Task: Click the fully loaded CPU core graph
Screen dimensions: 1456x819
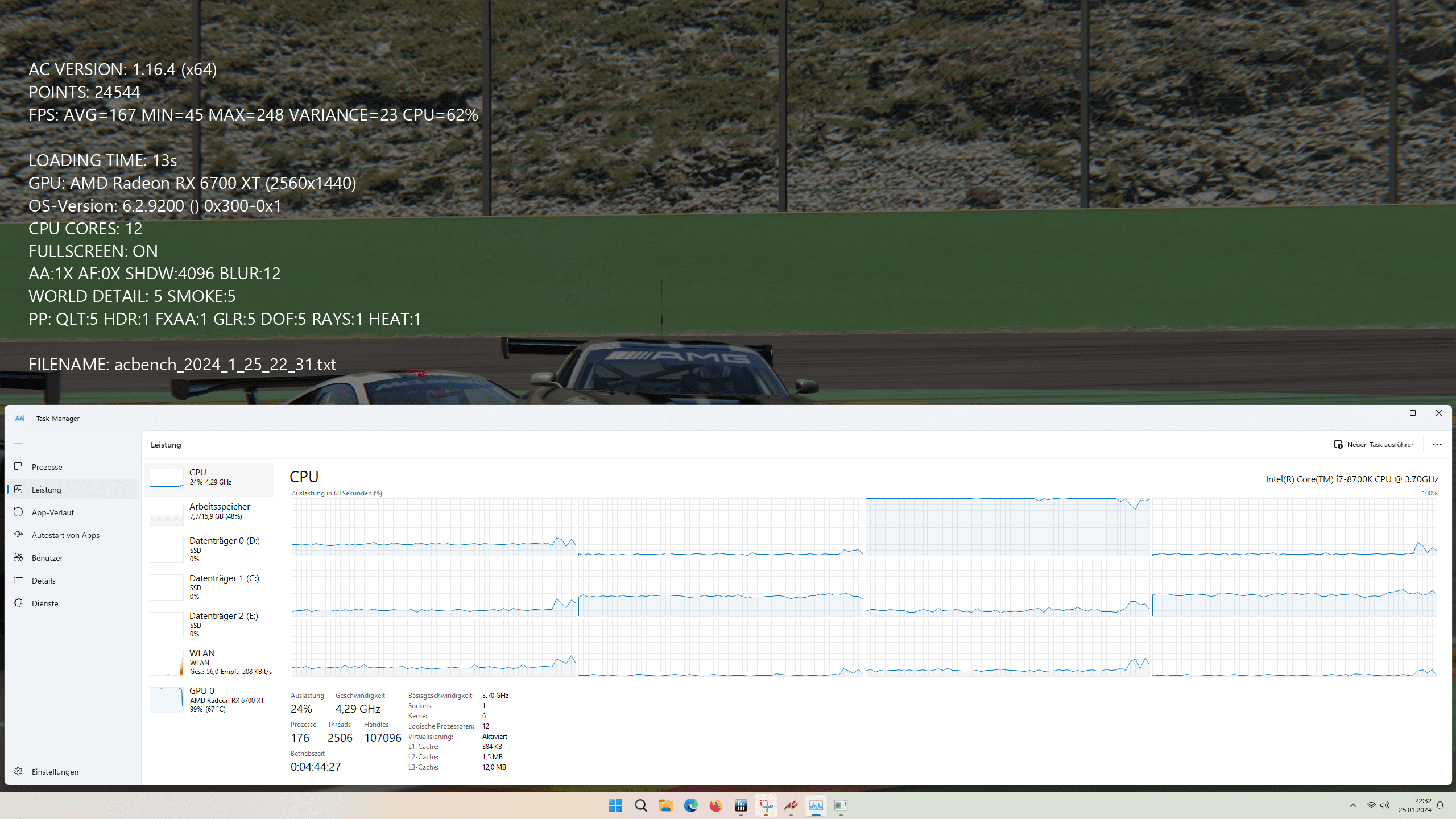Action: (1007, 527)
